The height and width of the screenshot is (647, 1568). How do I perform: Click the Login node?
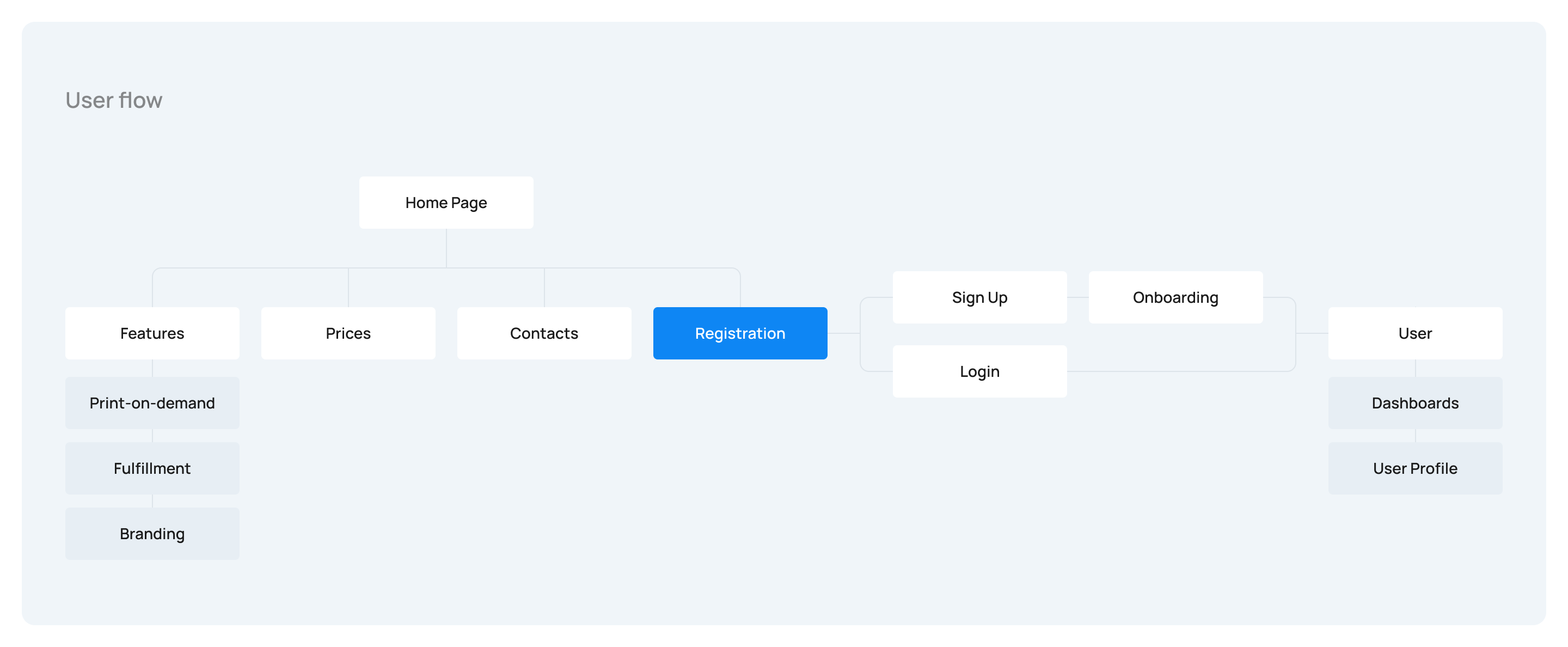[979, 371]
